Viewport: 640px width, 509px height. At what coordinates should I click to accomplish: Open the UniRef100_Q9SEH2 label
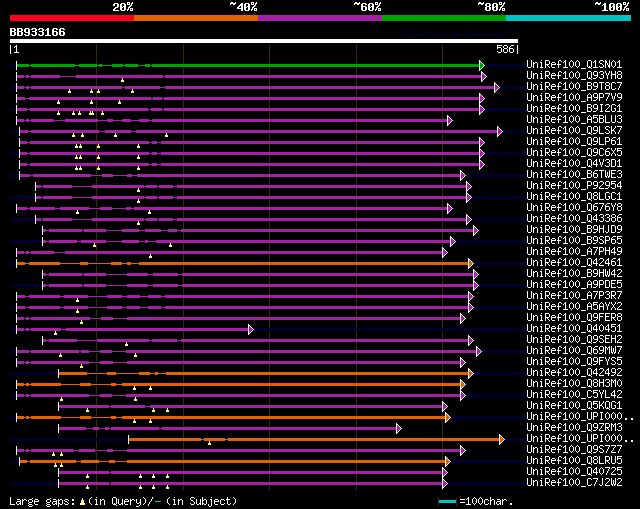click(x=574, y=340)
